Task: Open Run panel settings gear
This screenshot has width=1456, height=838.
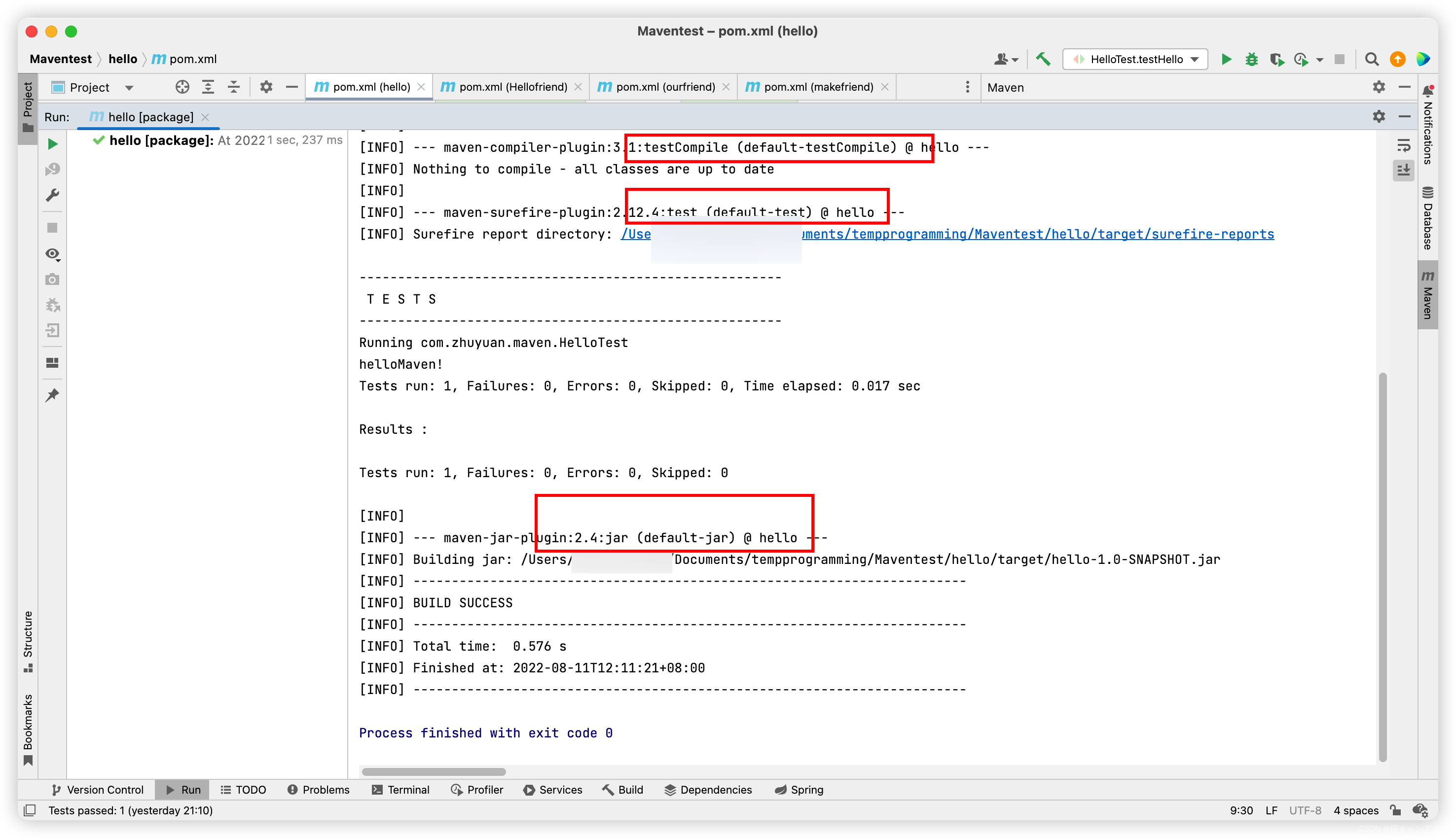Action: pos(1378,116)
